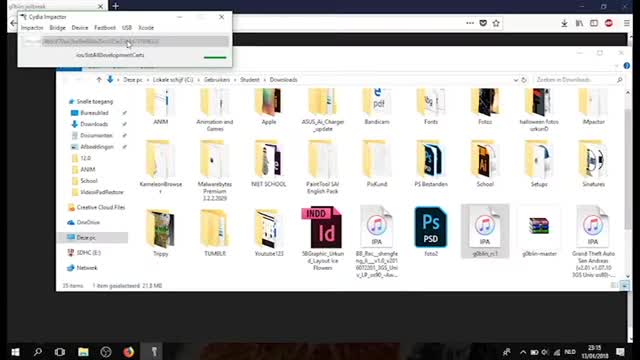Open the ANIM folder in Downloads

[160, 107]
